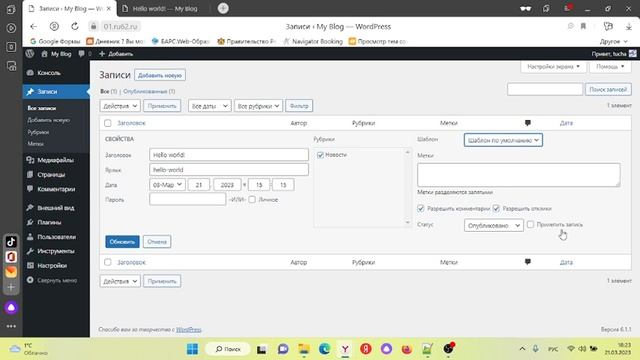
Task: Click the browser back arrow
Action: [x=33, y=27]
